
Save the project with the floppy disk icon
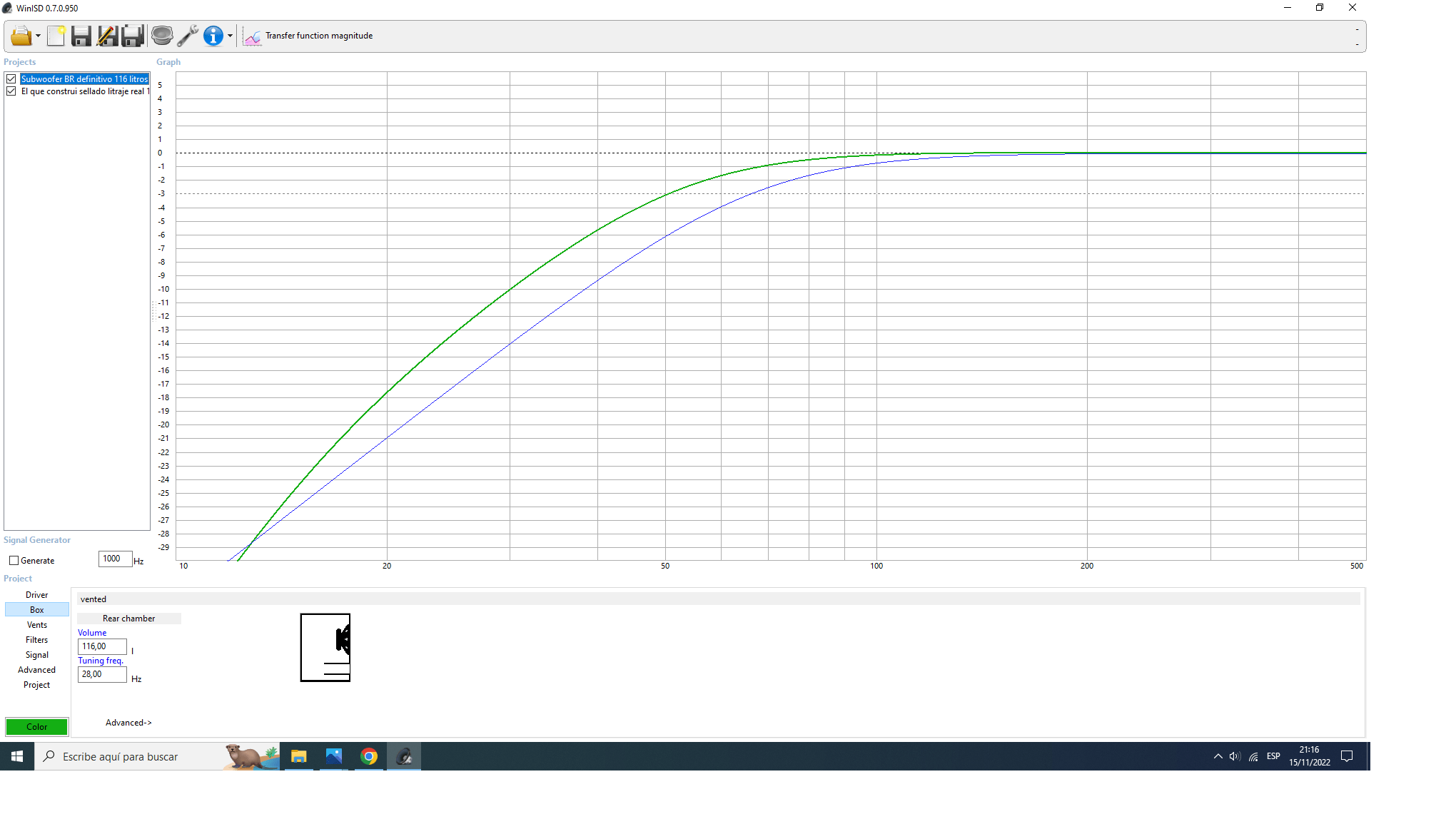tap(81, 36)
